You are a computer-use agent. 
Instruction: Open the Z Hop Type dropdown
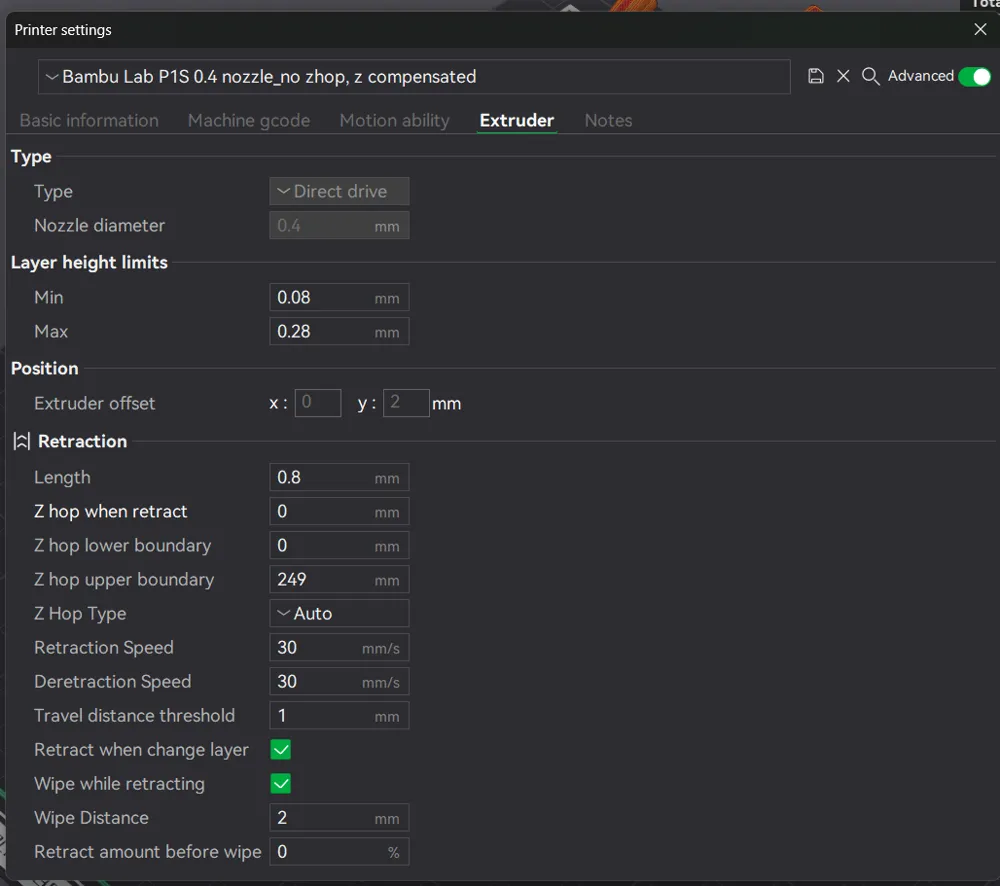[x=339, y=614]
